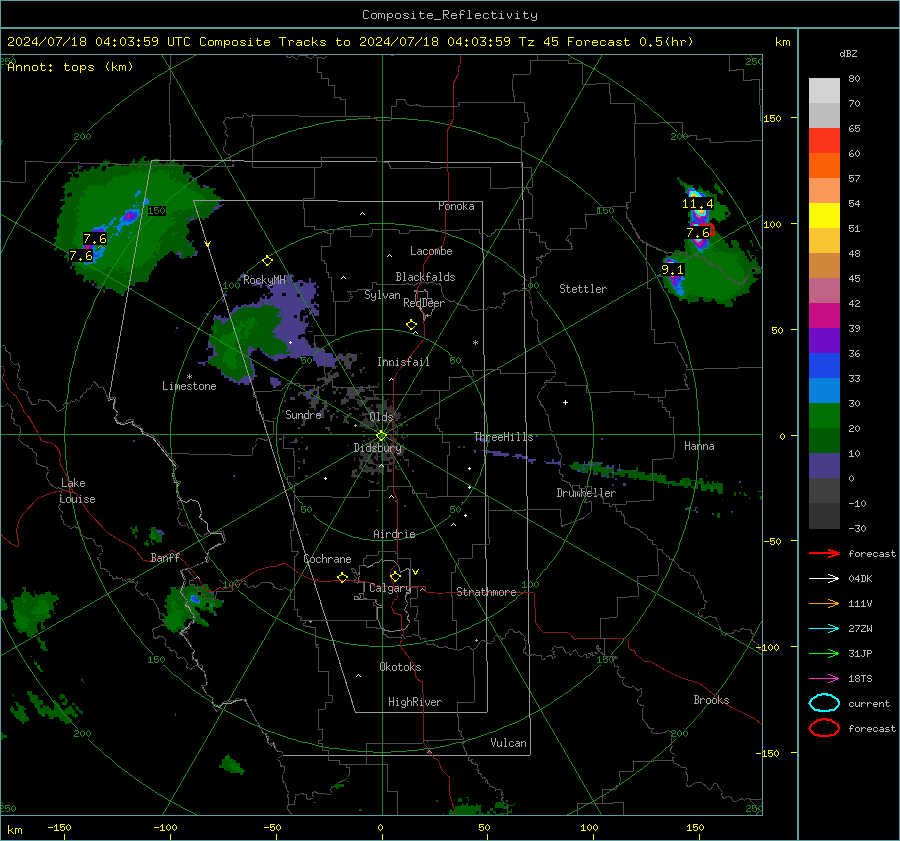Choose the green 31JP arrow icon
Image resolution: width=900 pixels, height=841 pixels.
click(824, 653)
